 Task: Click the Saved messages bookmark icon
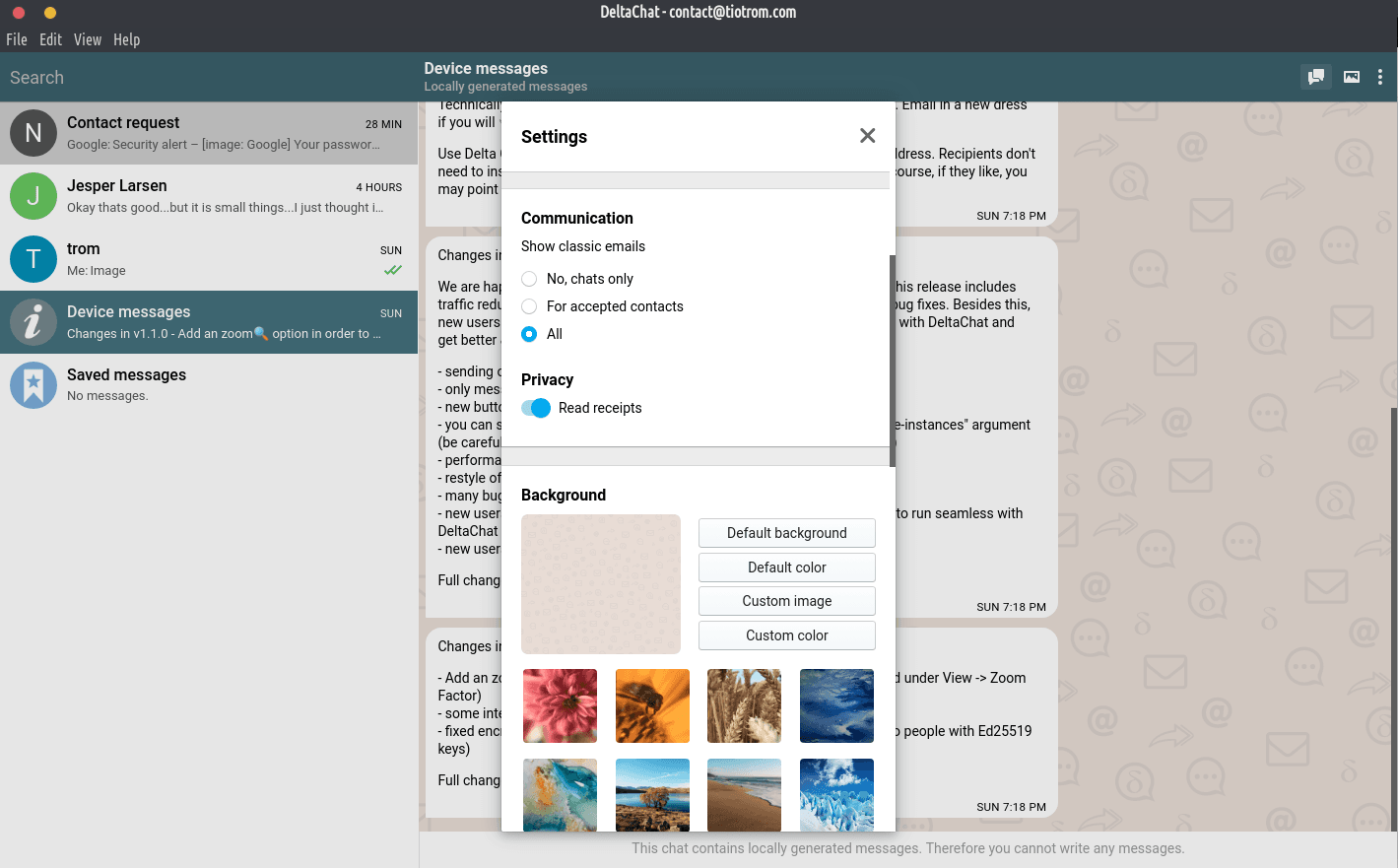tap(33, 385)
